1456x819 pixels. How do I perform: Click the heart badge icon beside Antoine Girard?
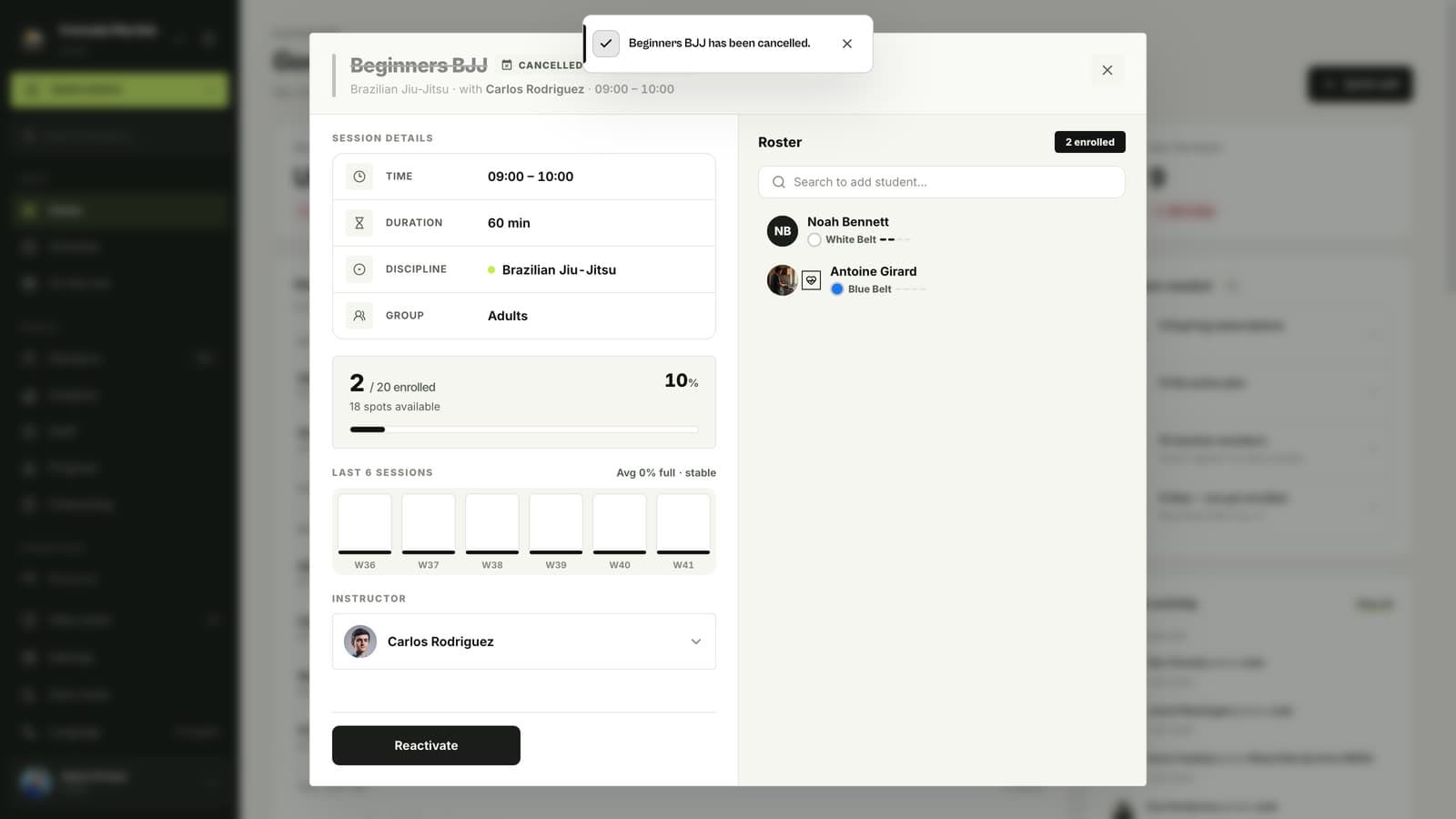pyautogui.click(x=811, y=280)
